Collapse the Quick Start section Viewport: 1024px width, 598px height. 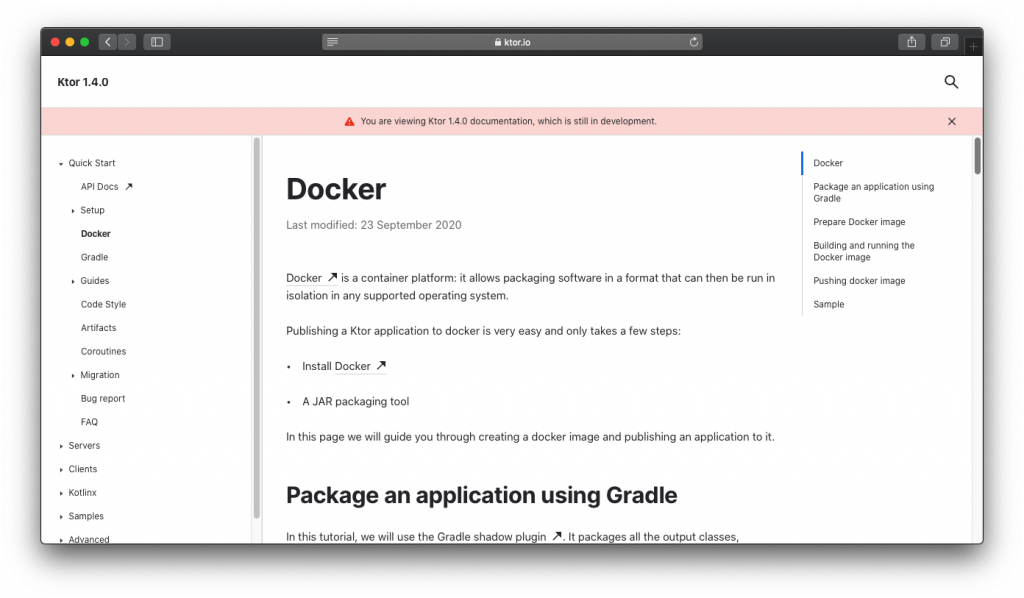[61, 164]
